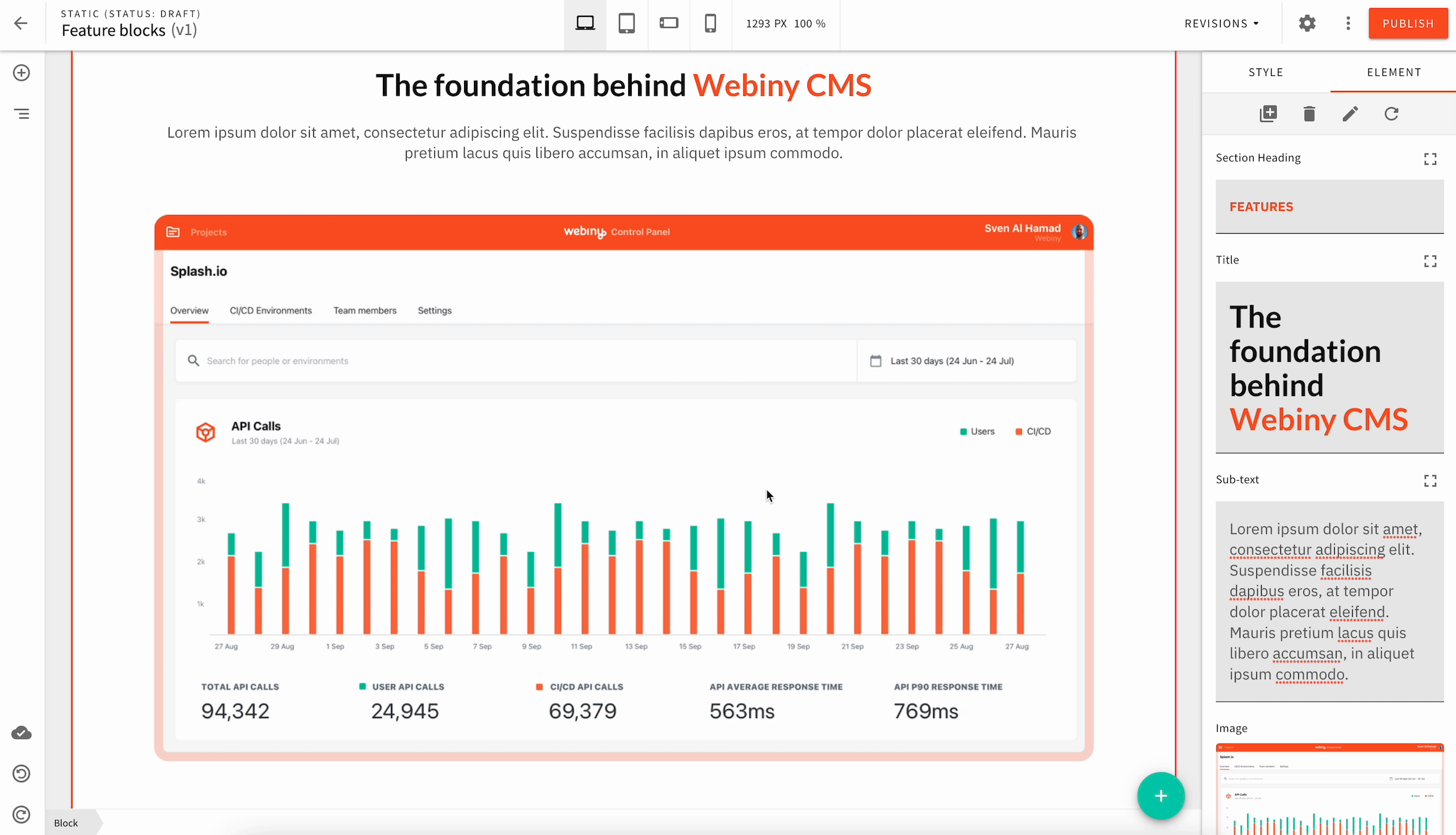Switch to the Style tab

(x=1266, y=72)
